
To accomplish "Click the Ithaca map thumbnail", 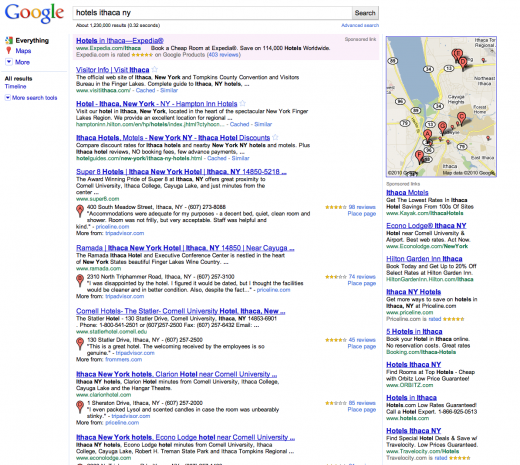I will [441, 107].
